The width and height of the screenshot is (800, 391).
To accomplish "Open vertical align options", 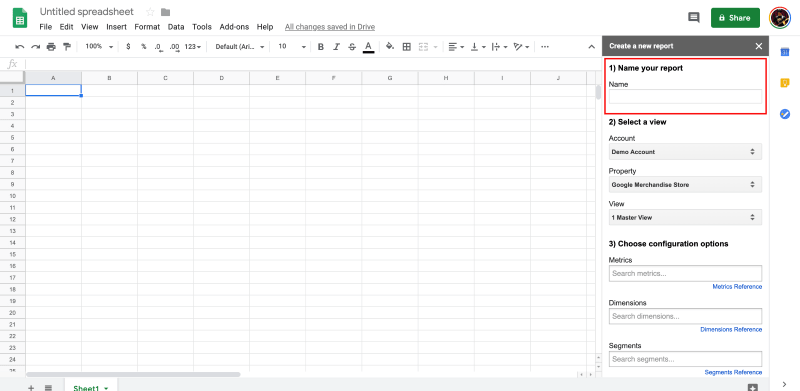I will (x=478, y=46).
